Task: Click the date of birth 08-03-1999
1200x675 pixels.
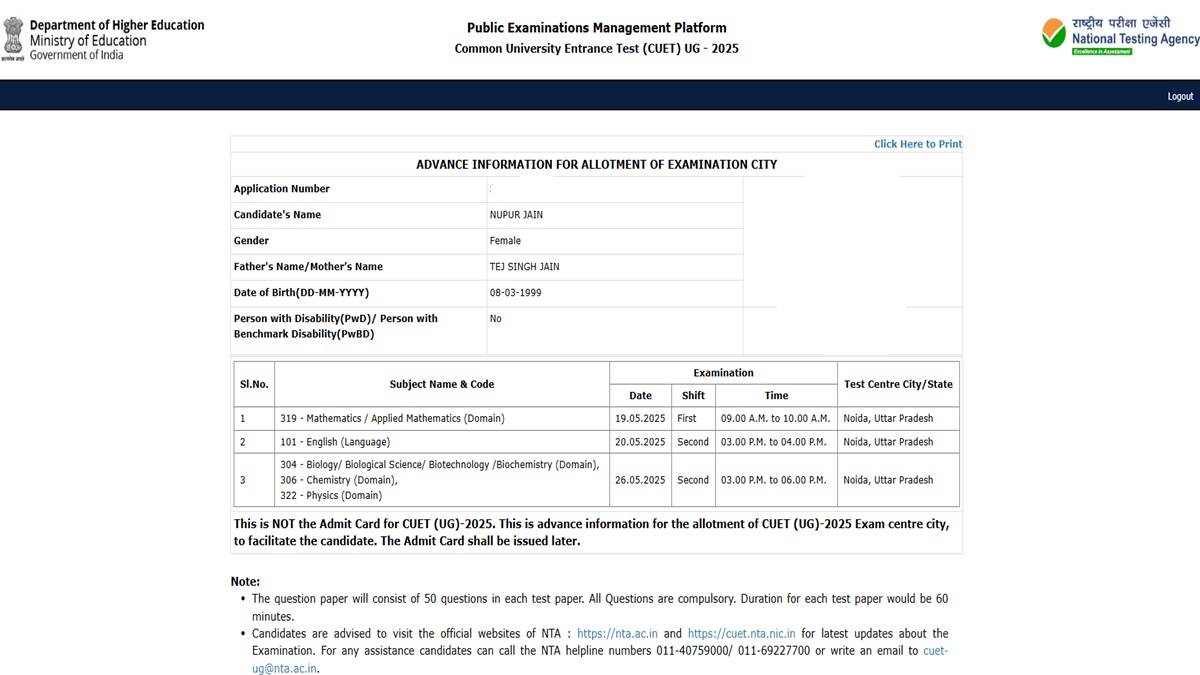Action: click(x=515, y=293)
